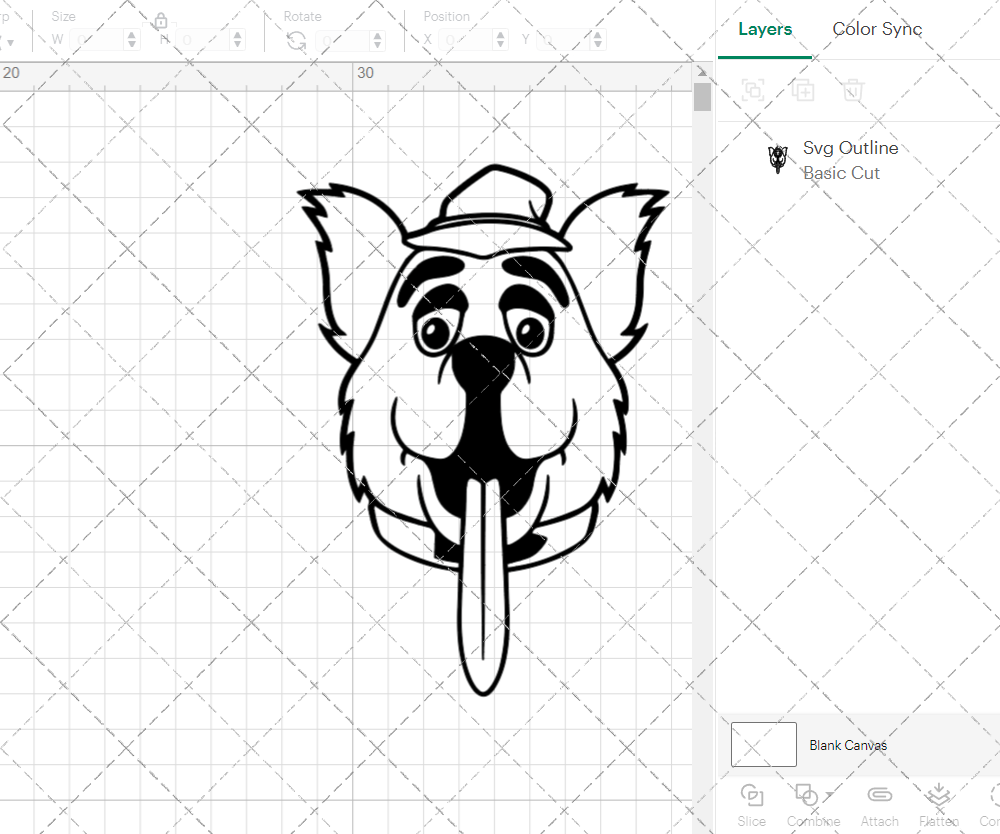Screen dimensions: 1000x834
Task: Click the Duplicate icon in Layers panel
Action: pos(802,90)
